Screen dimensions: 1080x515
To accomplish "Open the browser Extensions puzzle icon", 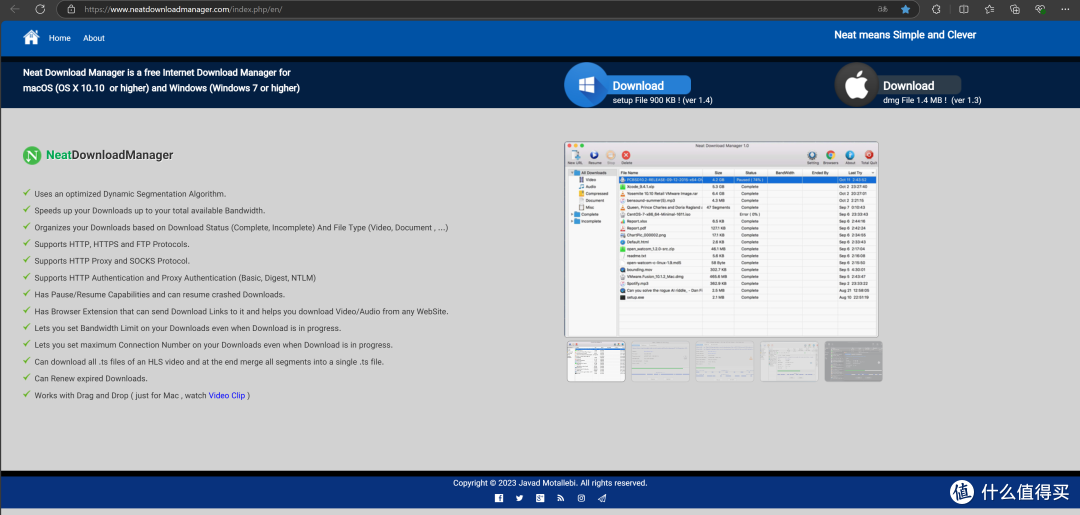I will click(936, 10).
